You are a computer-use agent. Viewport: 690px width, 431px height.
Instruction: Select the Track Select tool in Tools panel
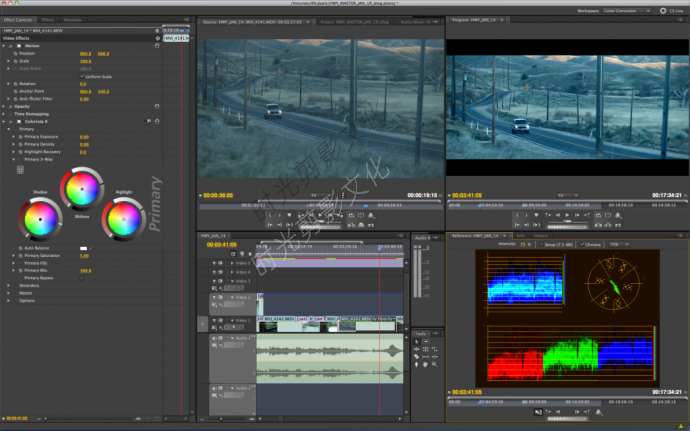[426, 342]
